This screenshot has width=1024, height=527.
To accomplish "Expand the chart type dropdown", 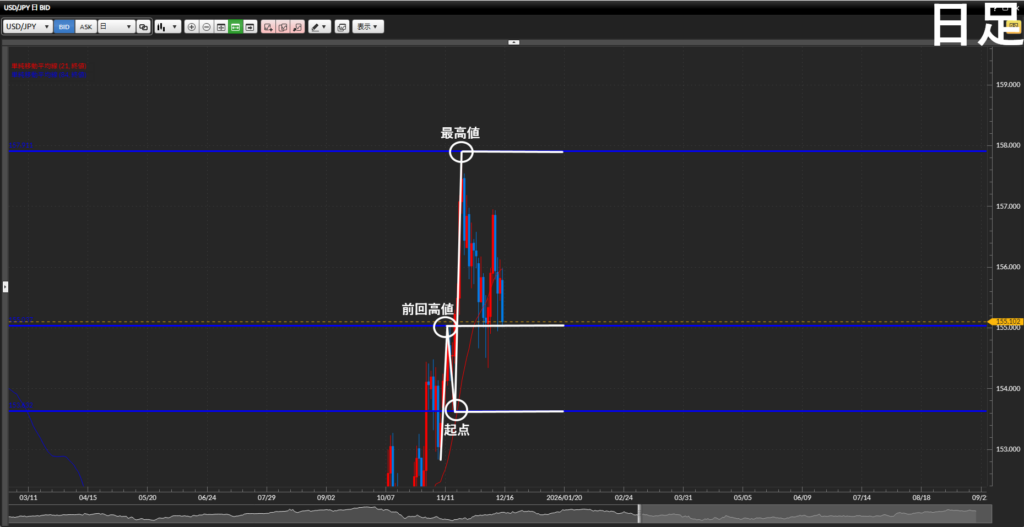I will pyautogui.click(x=168, y=26).
